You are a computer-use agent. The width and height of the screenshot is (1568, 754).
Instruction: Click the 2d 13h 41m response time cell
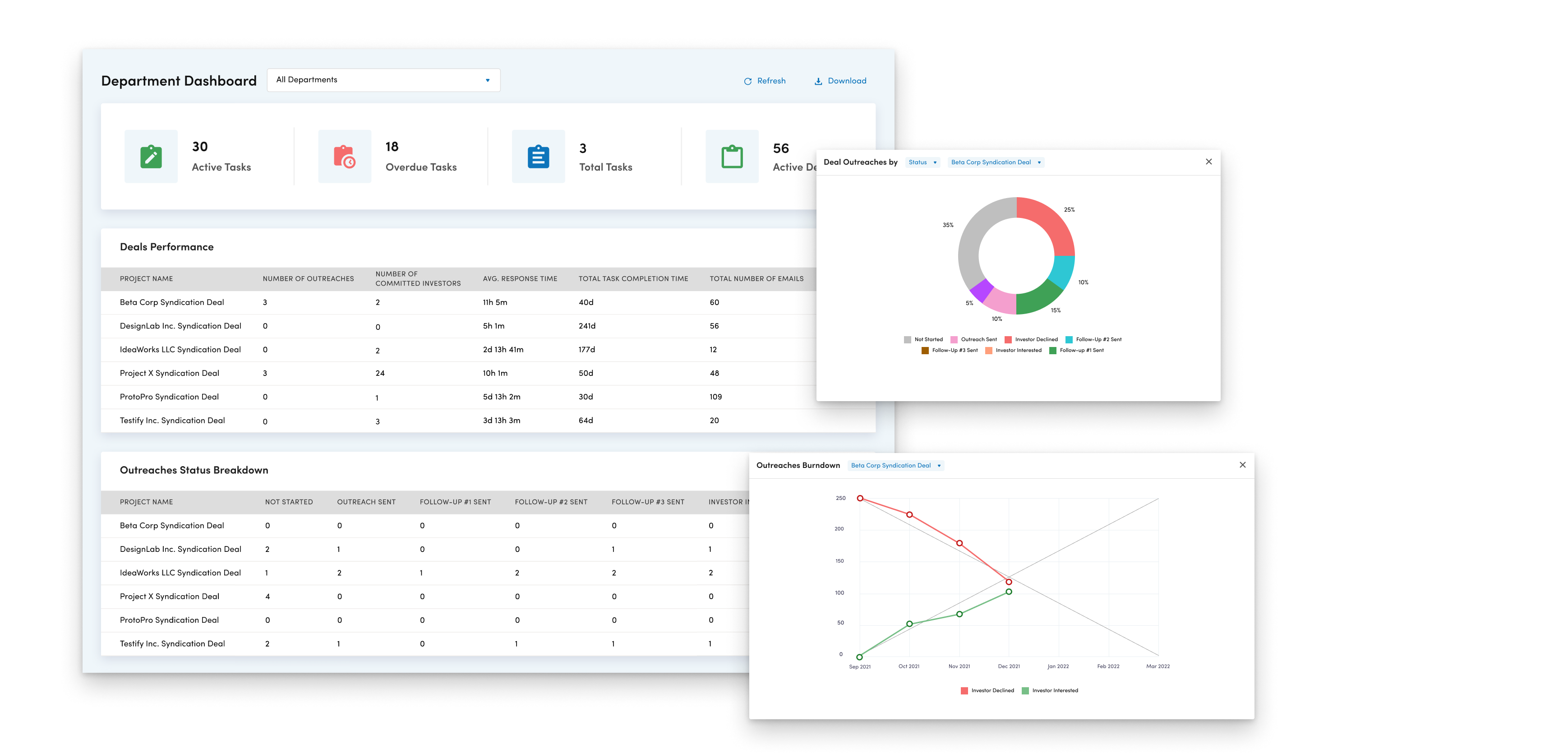[503, 350]
